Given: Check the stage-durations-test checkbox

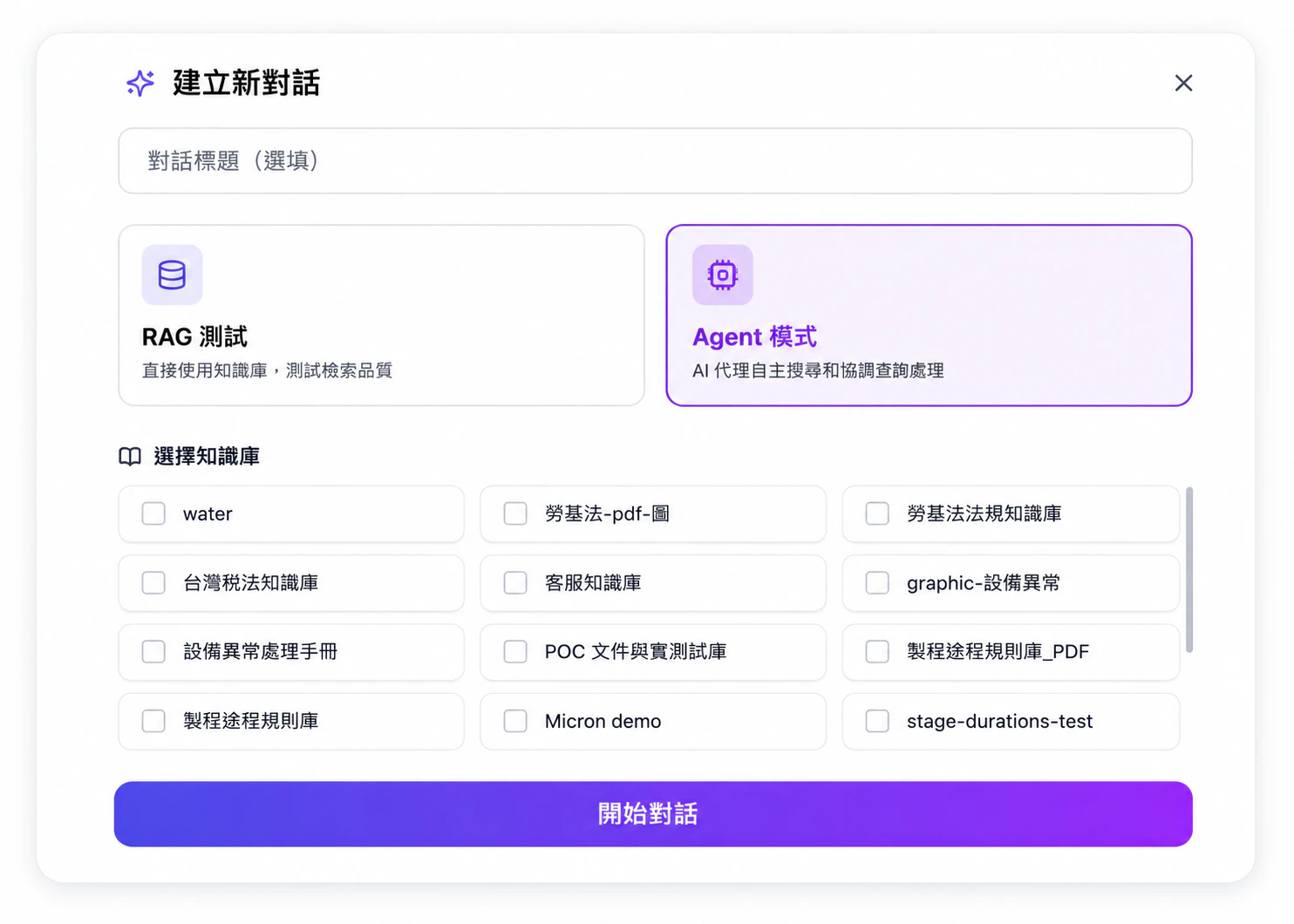Looking at the screenshot, I should (877, 721).
